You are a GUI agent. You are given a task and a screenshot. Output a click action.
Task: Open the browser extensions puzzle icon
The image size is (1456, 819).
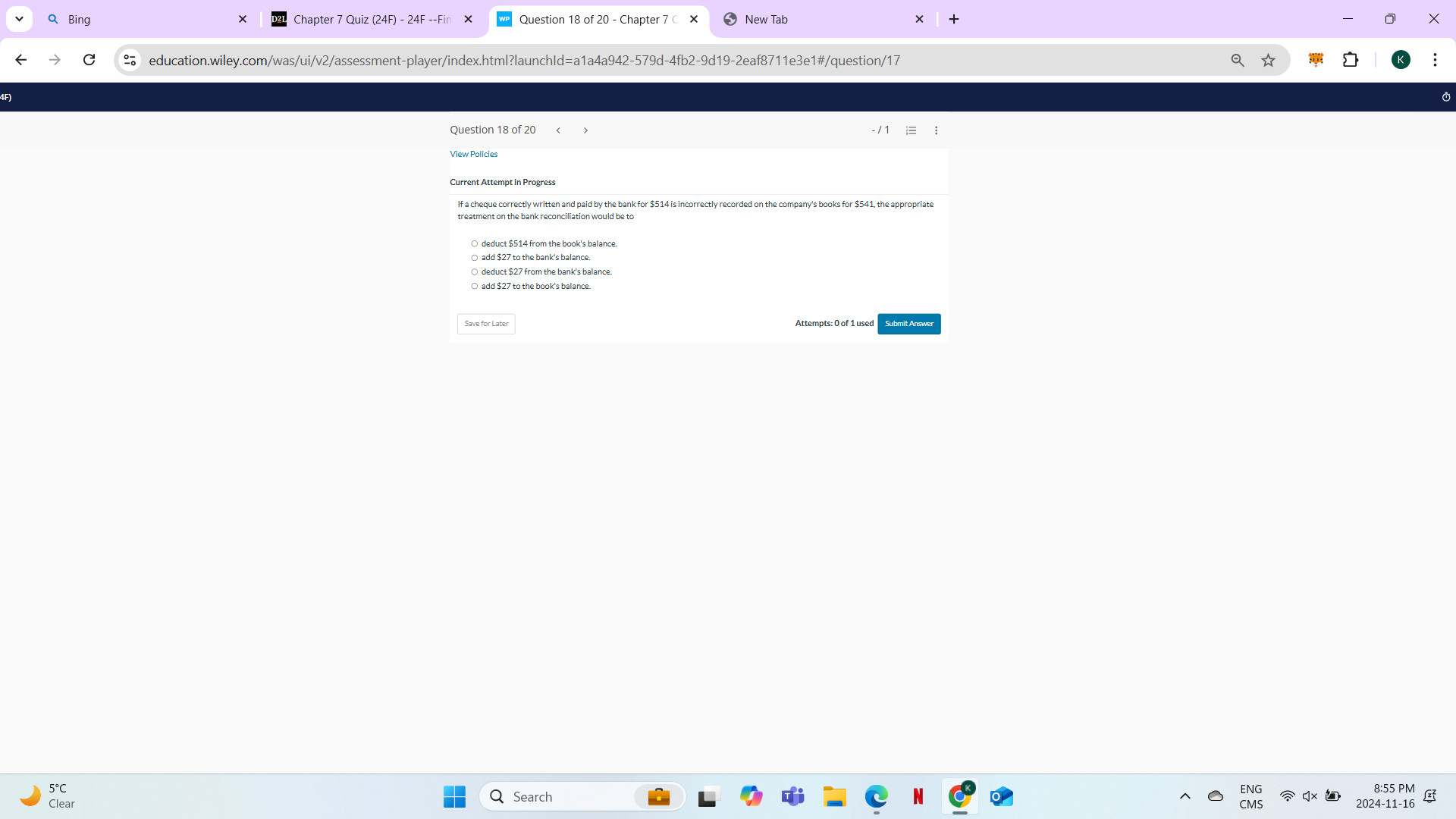point(1352,60)
